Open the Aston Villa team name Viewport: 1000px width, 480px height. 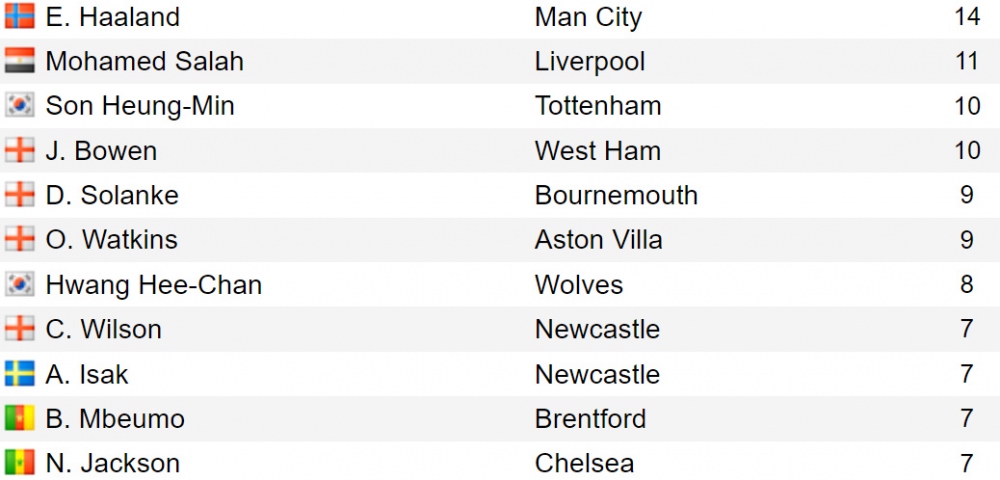coord(598,240)
